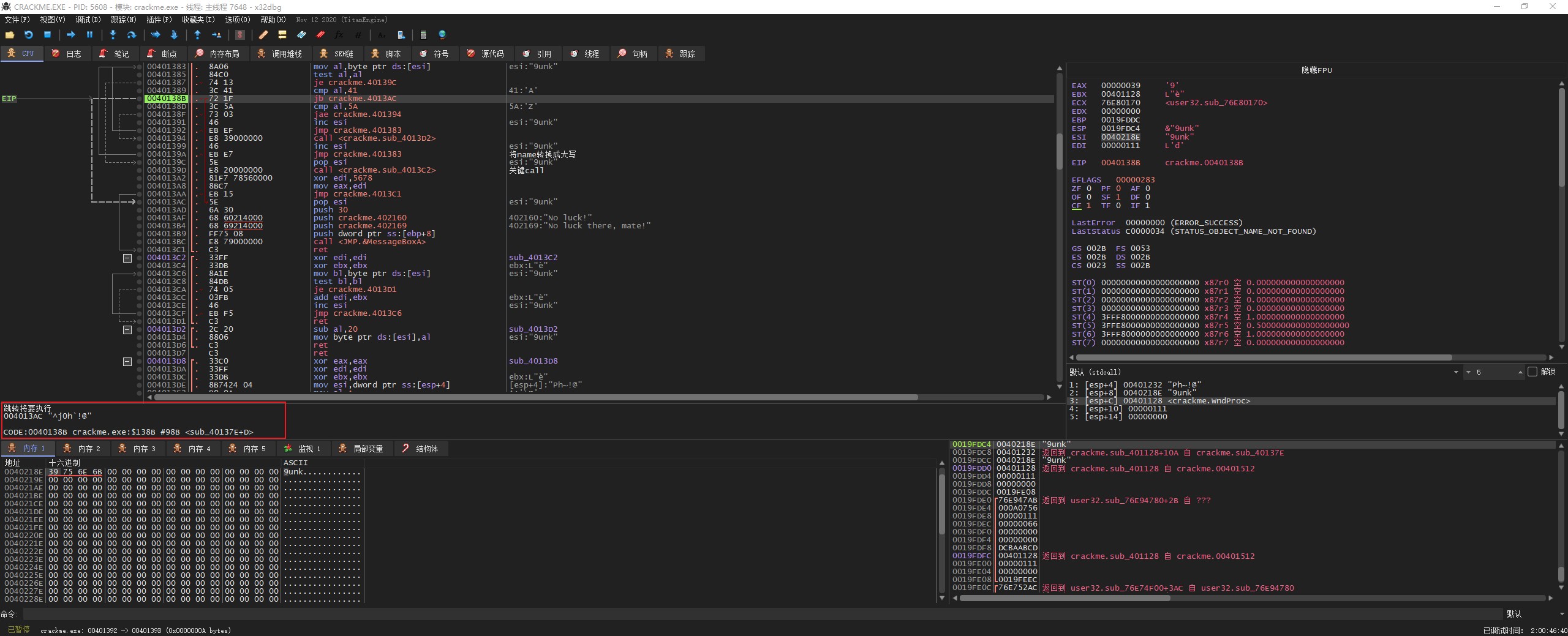Pause execution with the pause icon

coord(89,35)
